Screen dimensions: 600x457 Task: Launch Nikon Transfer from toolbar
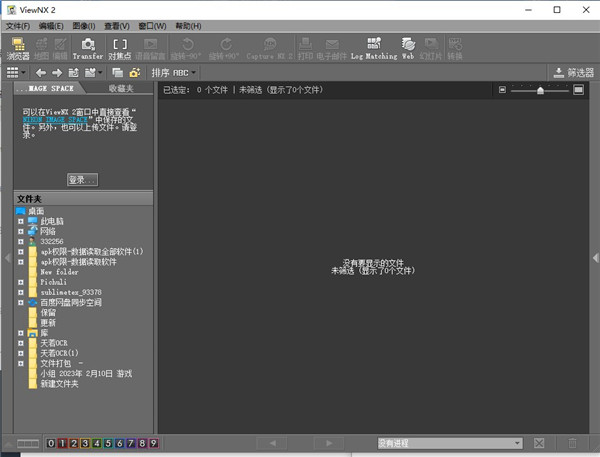click(x=88, y=49)
